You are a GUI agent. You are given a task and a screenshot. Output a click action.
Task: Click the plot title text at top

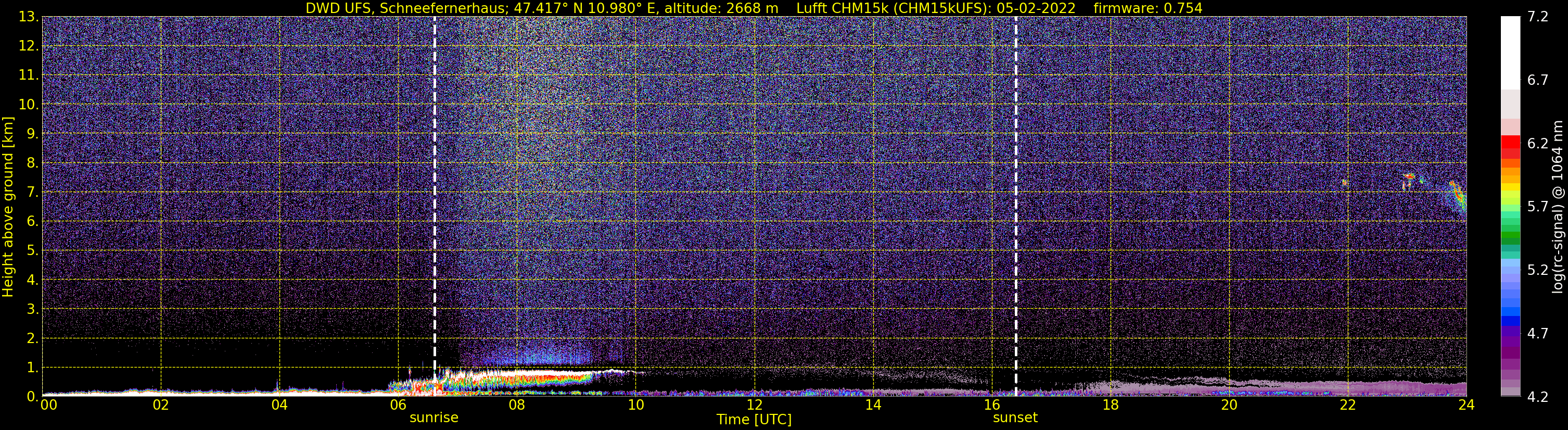(754, 8)
